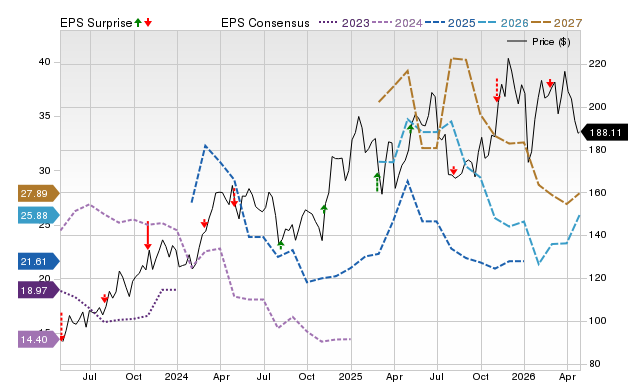The width and height of the screenshot is (640, 382).
Task: Click the dotted red surprise arrow below the Price legend
Action: [x=497, y=90]
